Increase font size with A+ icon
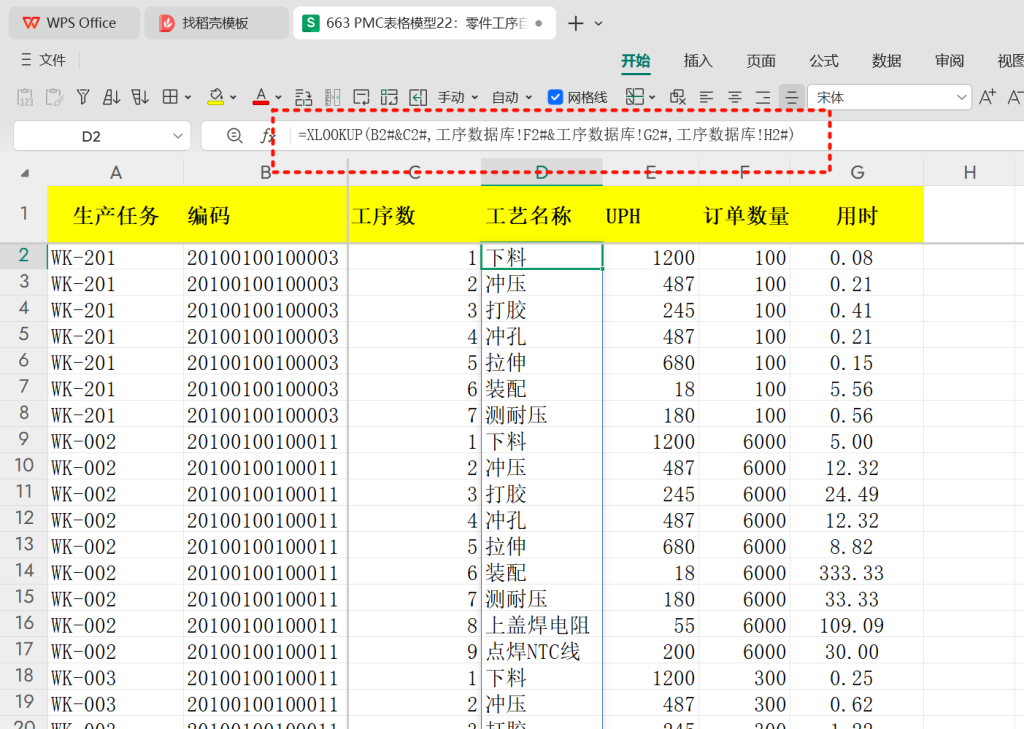The height and width of the screenshot is (729, 1024). pyautogui.click(x=987, y=97)
